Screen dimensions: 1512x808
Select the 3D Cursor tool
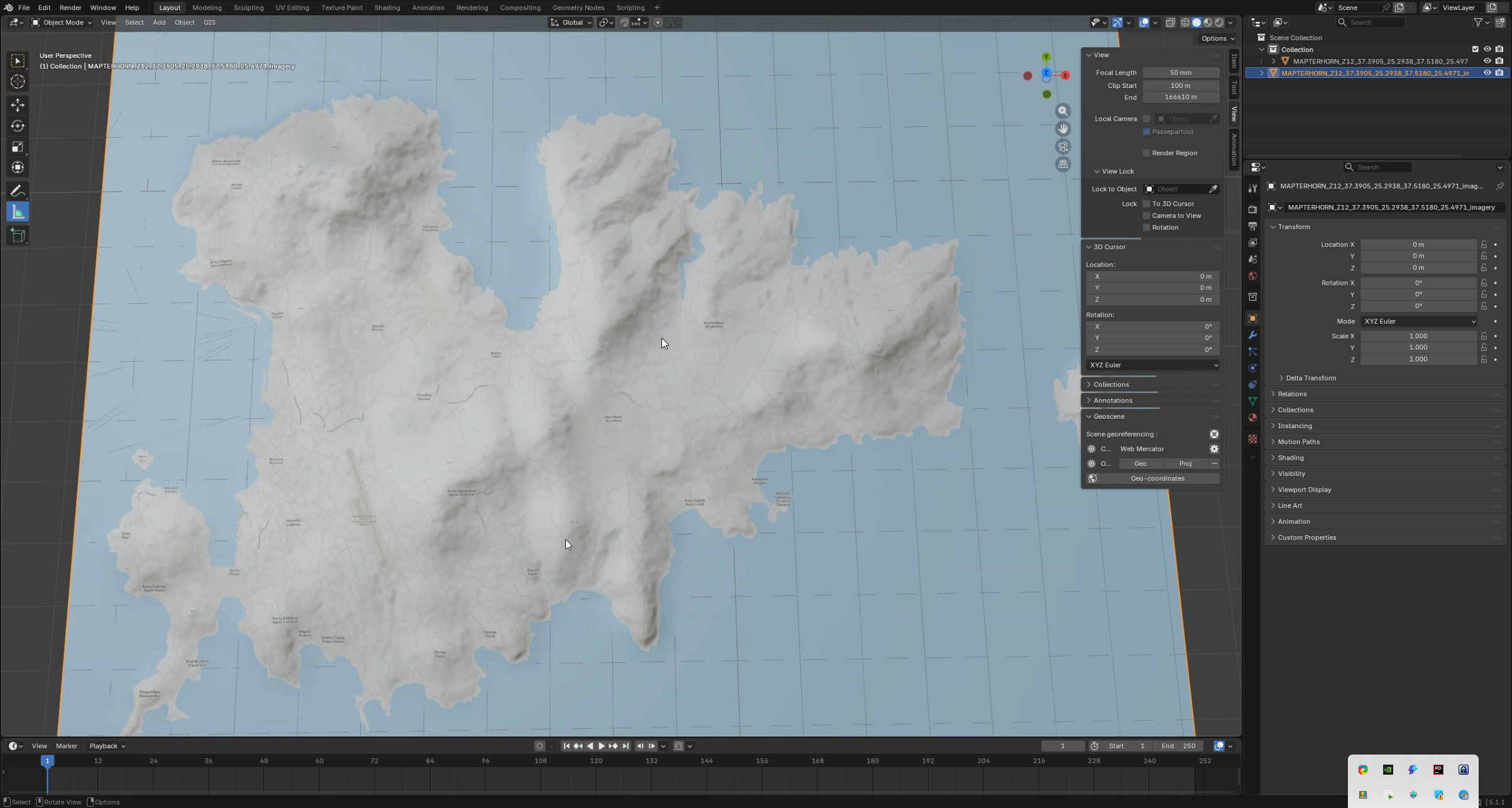pyautogui.click(x=18, y=82)
